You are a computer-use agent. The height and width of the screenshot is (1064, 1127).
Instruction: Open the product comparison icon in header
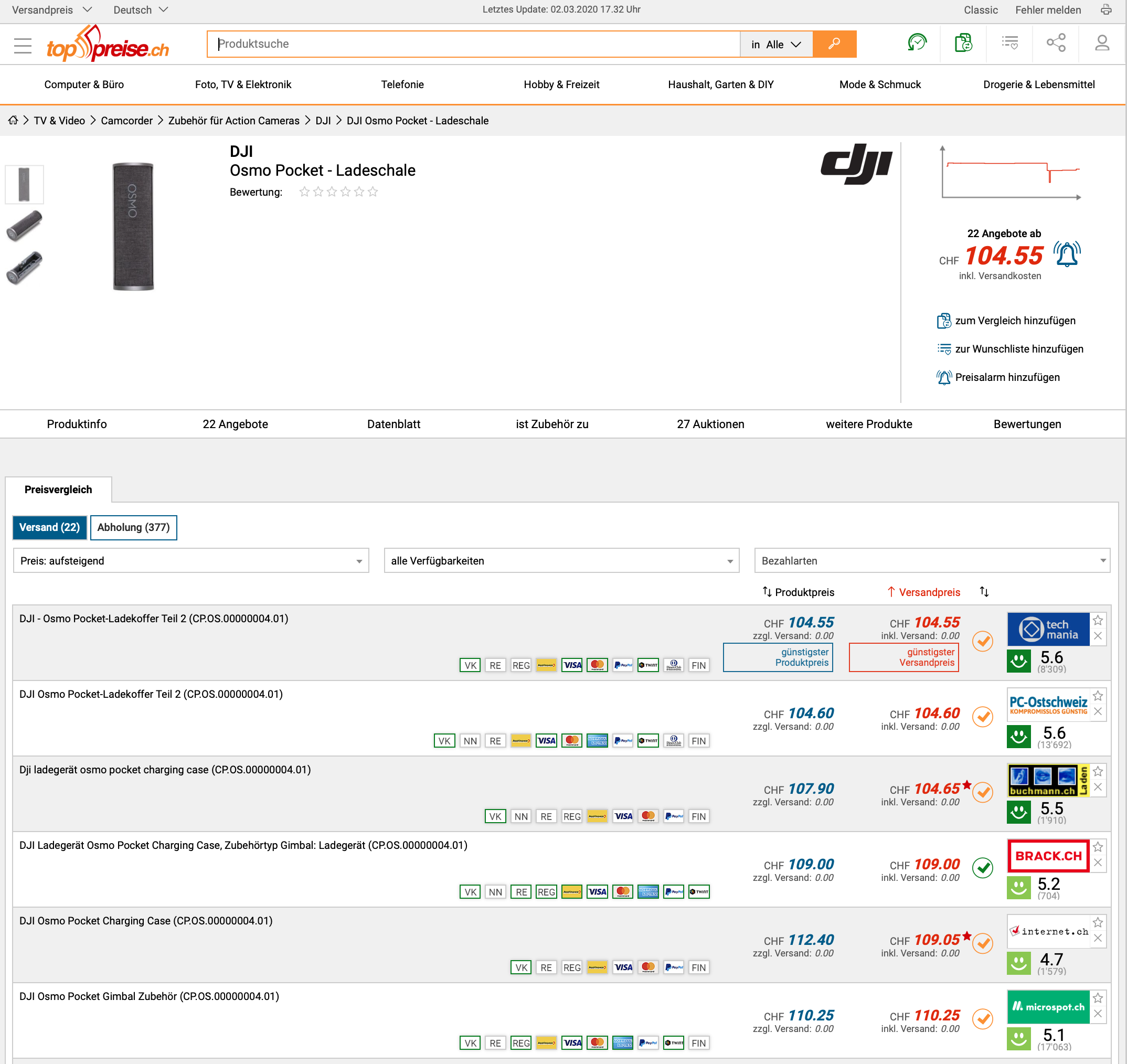pyautogui.click(x=963, y=43)
